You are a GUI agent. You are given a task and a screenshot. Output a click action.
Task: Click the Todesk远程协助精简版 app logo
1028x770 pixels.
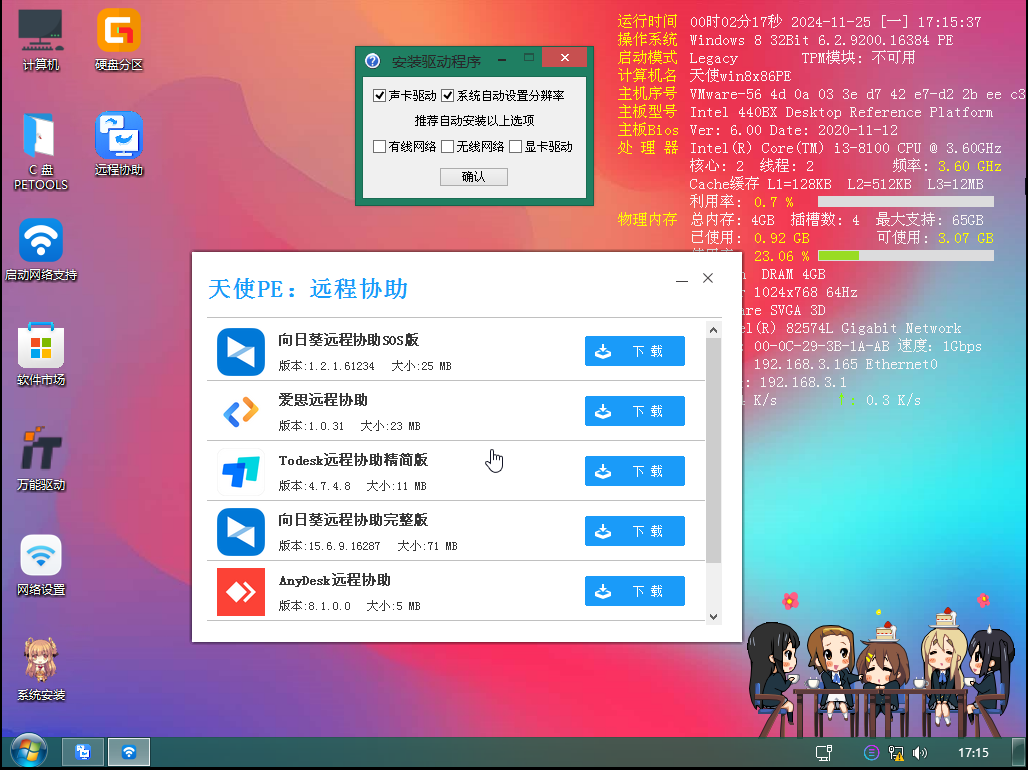(241, 472)
